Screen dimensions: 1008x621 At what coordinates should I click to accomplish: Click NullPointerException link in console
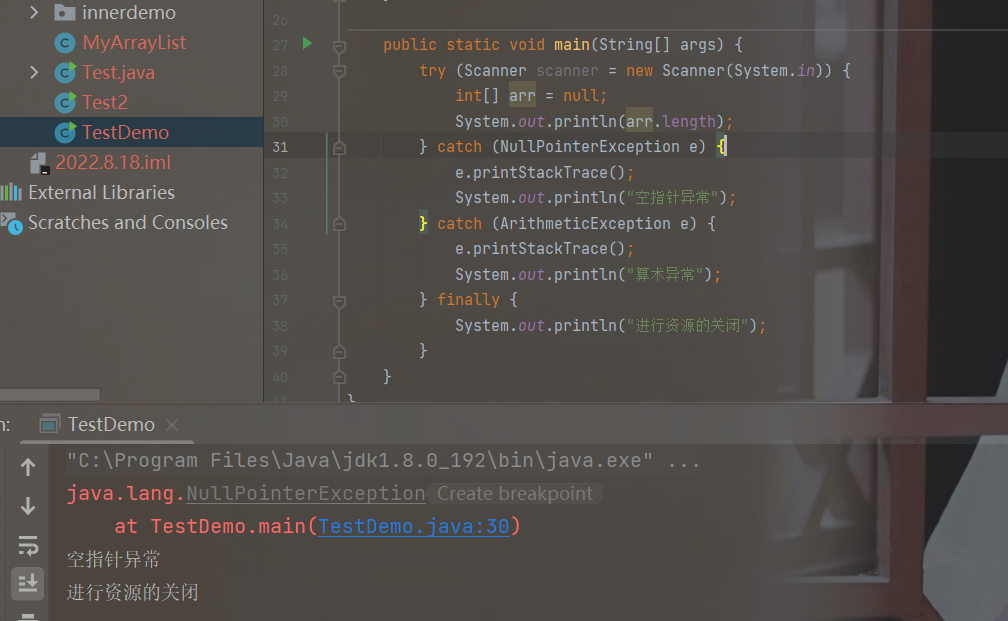pyautogui.click(x=305, y=494)
